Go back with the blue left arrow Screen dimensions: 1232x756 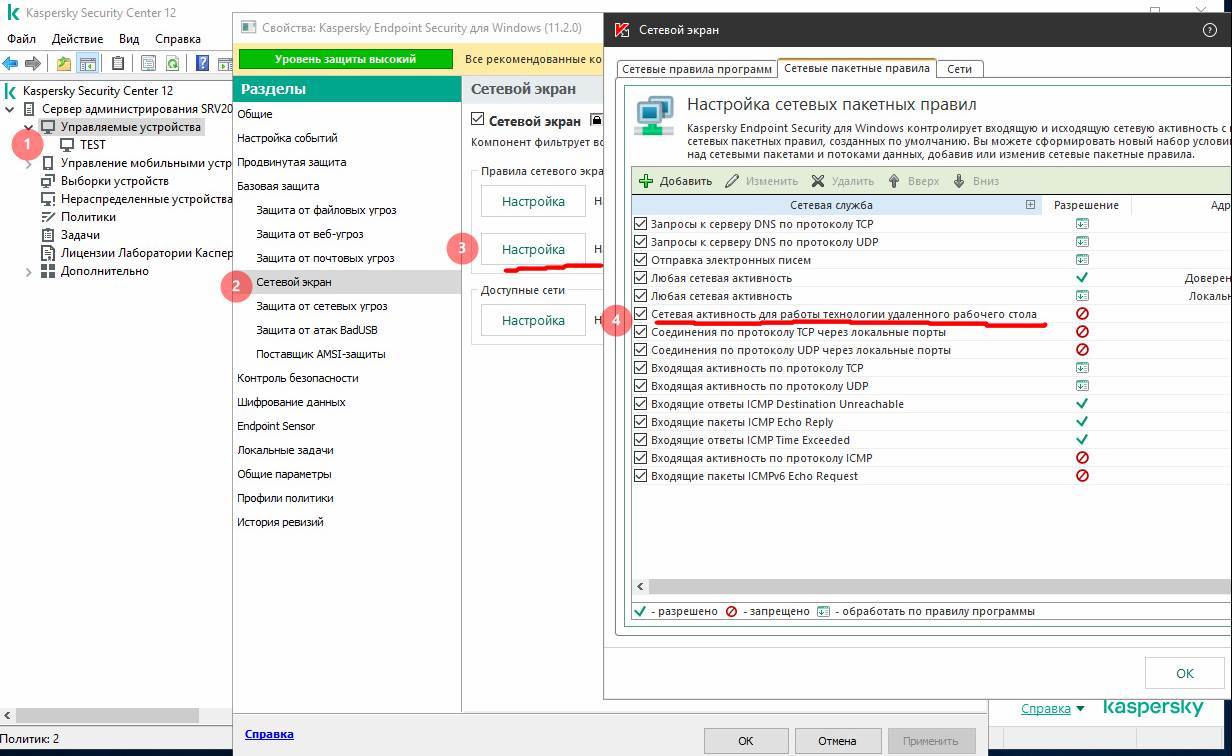(x=11, y=64)
